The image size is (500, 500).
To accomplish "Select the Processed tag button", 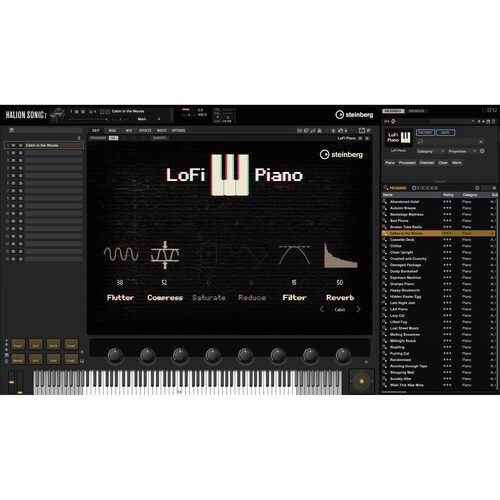I will [407, 163].
